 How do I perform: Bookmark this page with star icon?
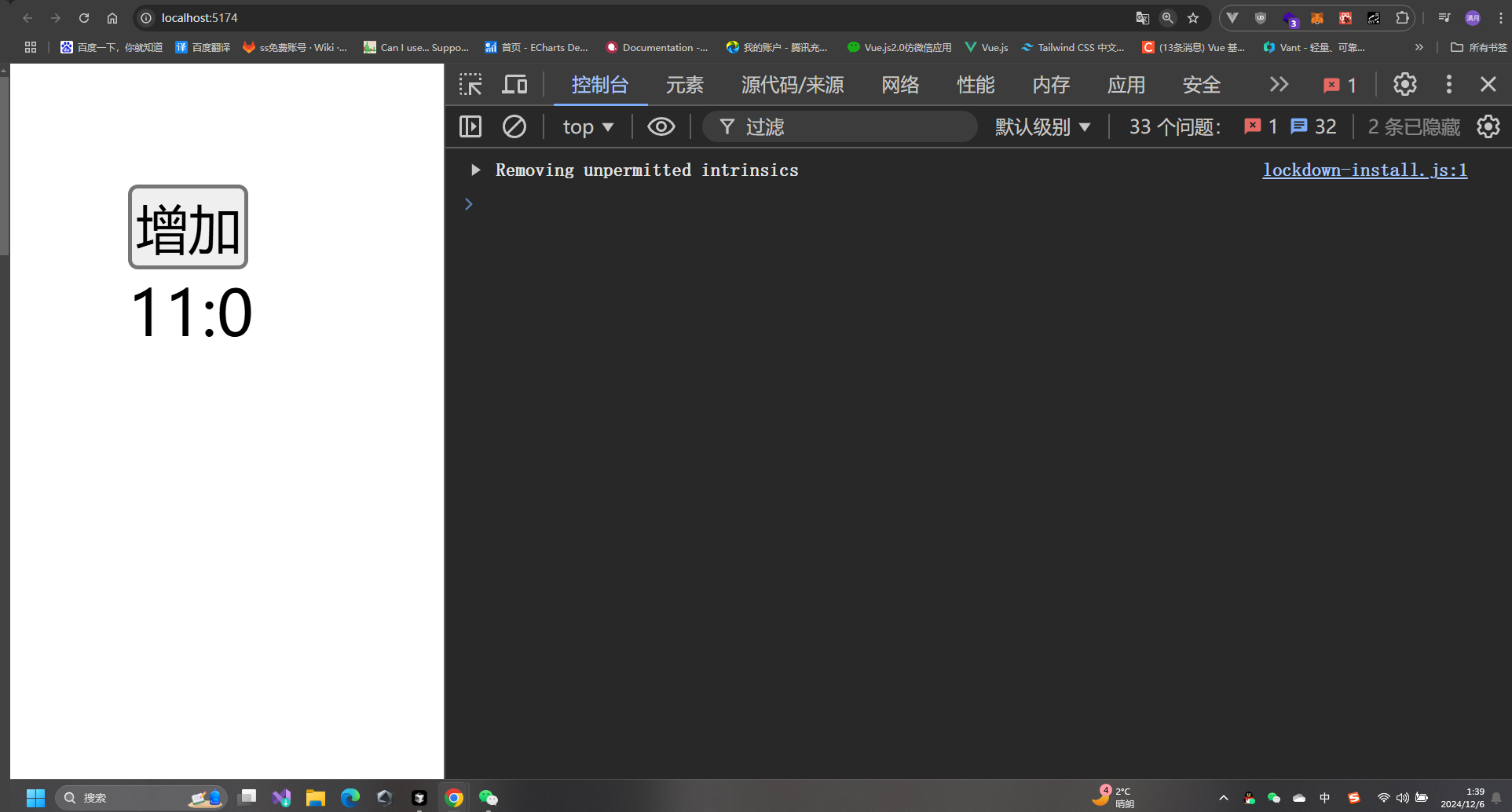point(1193,17)
